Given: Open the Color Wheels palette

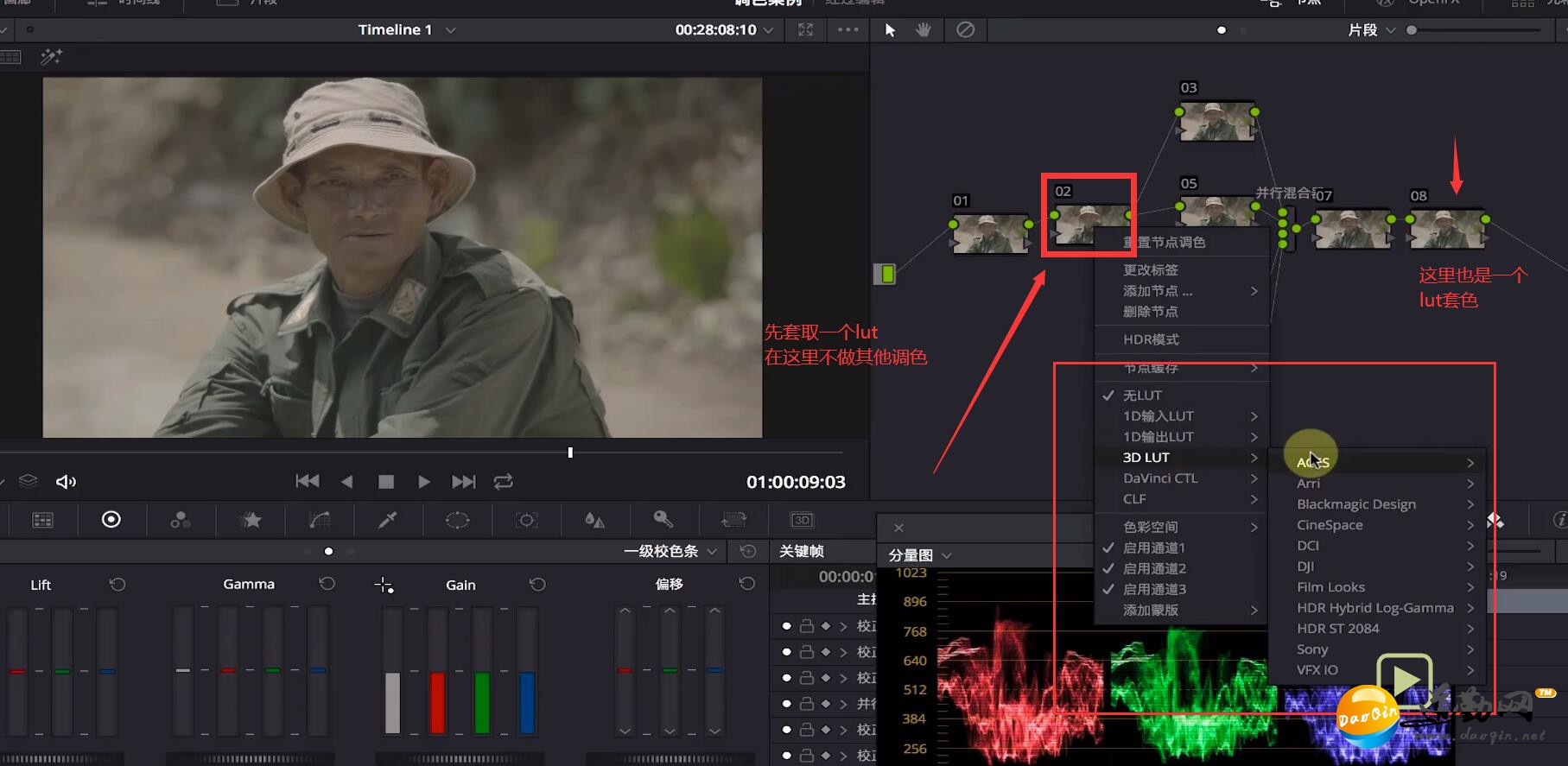Looking at the screenshot, I should coord(111,519).
